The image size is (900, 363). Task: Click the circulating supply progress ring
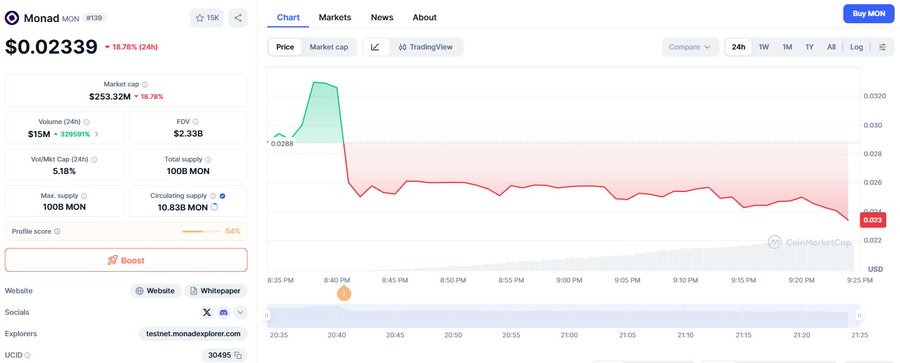214,207
